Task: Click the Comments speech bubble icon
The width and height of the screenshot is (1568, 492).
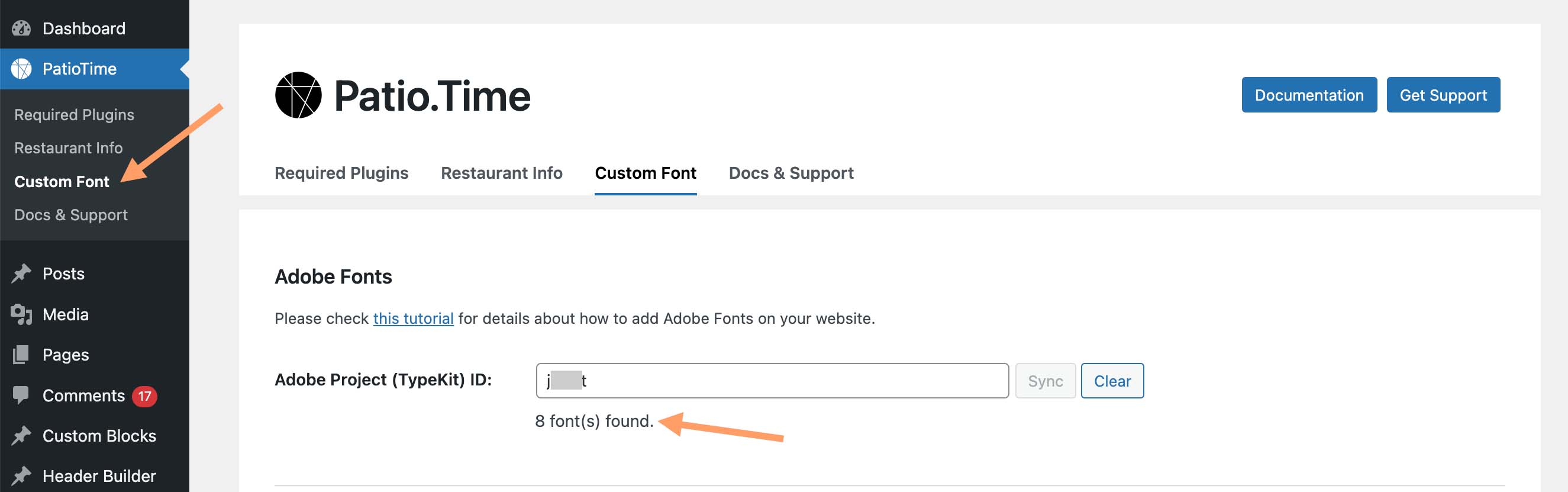Action: coord(21,395)
